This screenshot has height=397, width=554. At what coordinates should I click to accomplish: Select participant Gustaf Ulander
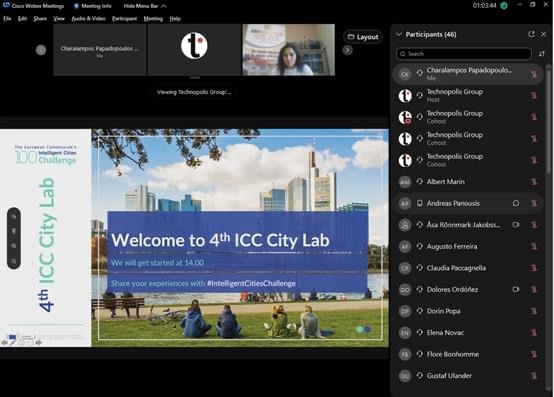click(468, 375)
